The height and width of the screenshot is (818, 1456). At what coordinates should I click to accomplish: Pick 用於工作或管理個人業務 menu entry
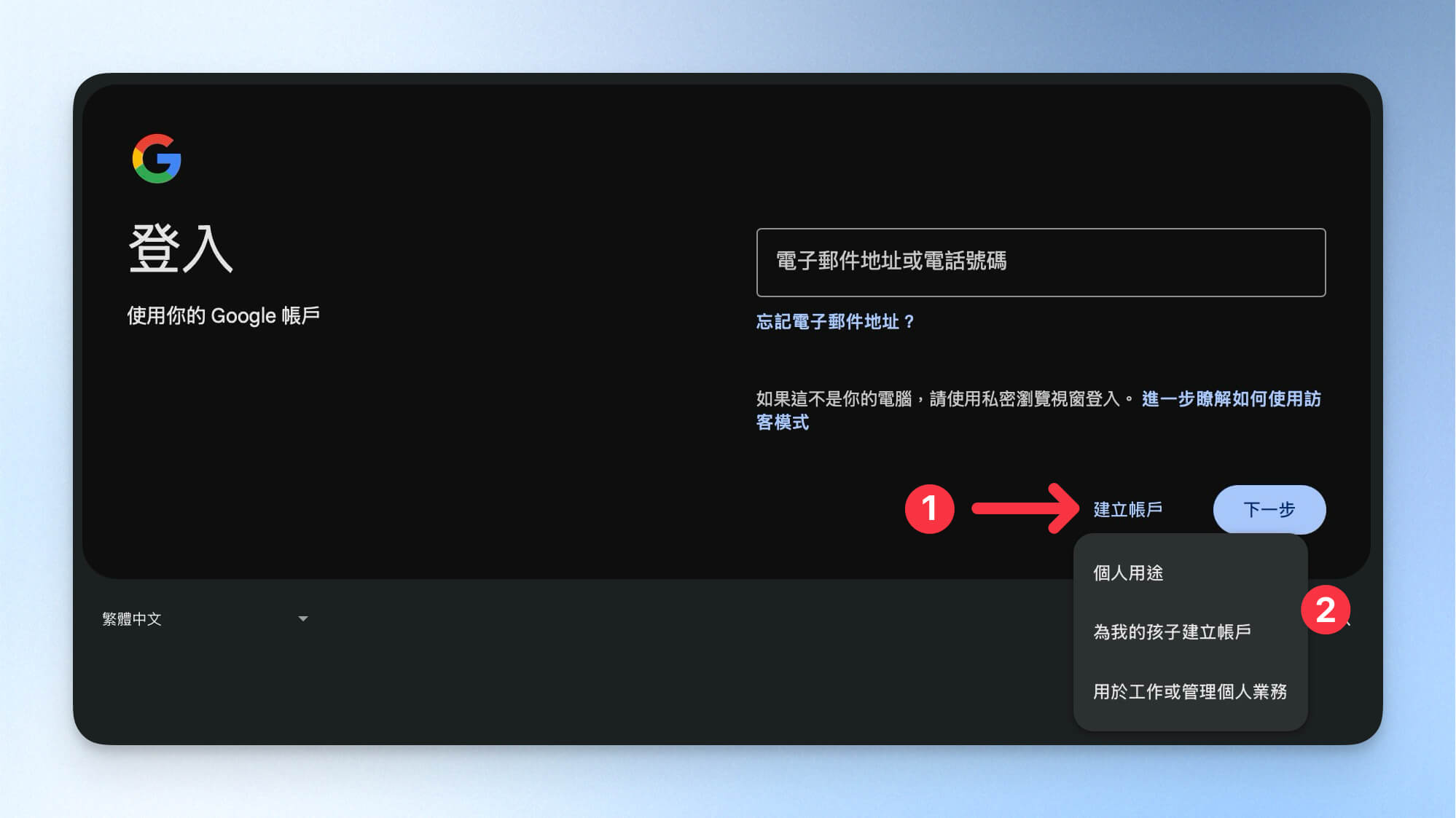pyautogui.click(x=1189, y=691)
